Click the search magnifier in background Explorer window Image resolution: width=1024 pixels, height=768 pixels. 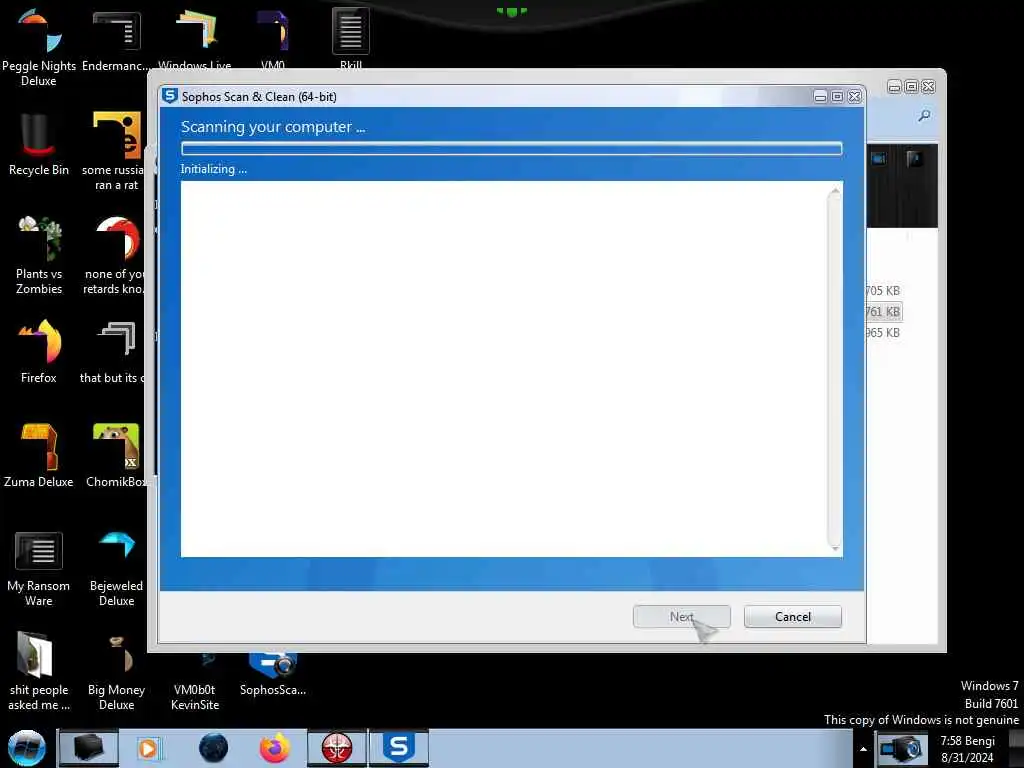pos(924,116)
